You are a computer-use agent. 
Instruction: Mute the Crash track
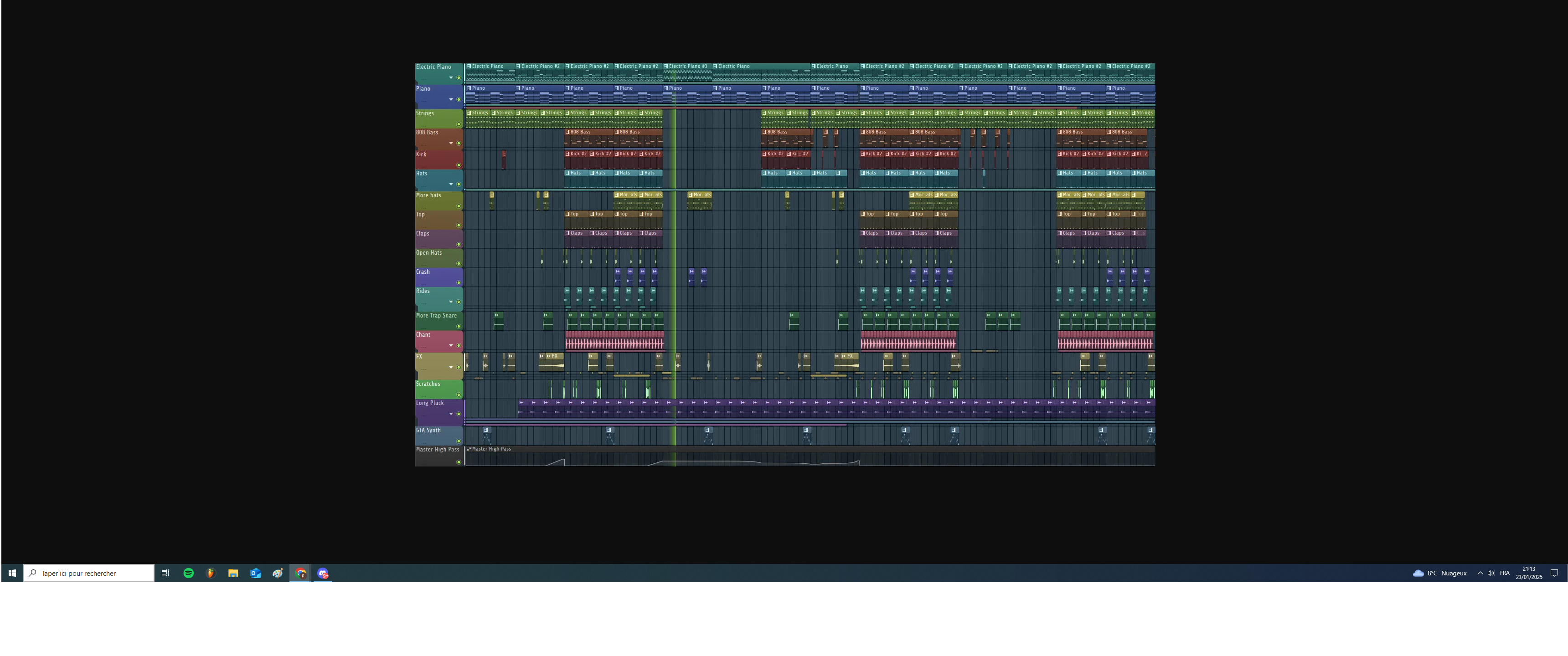point(459,283)
